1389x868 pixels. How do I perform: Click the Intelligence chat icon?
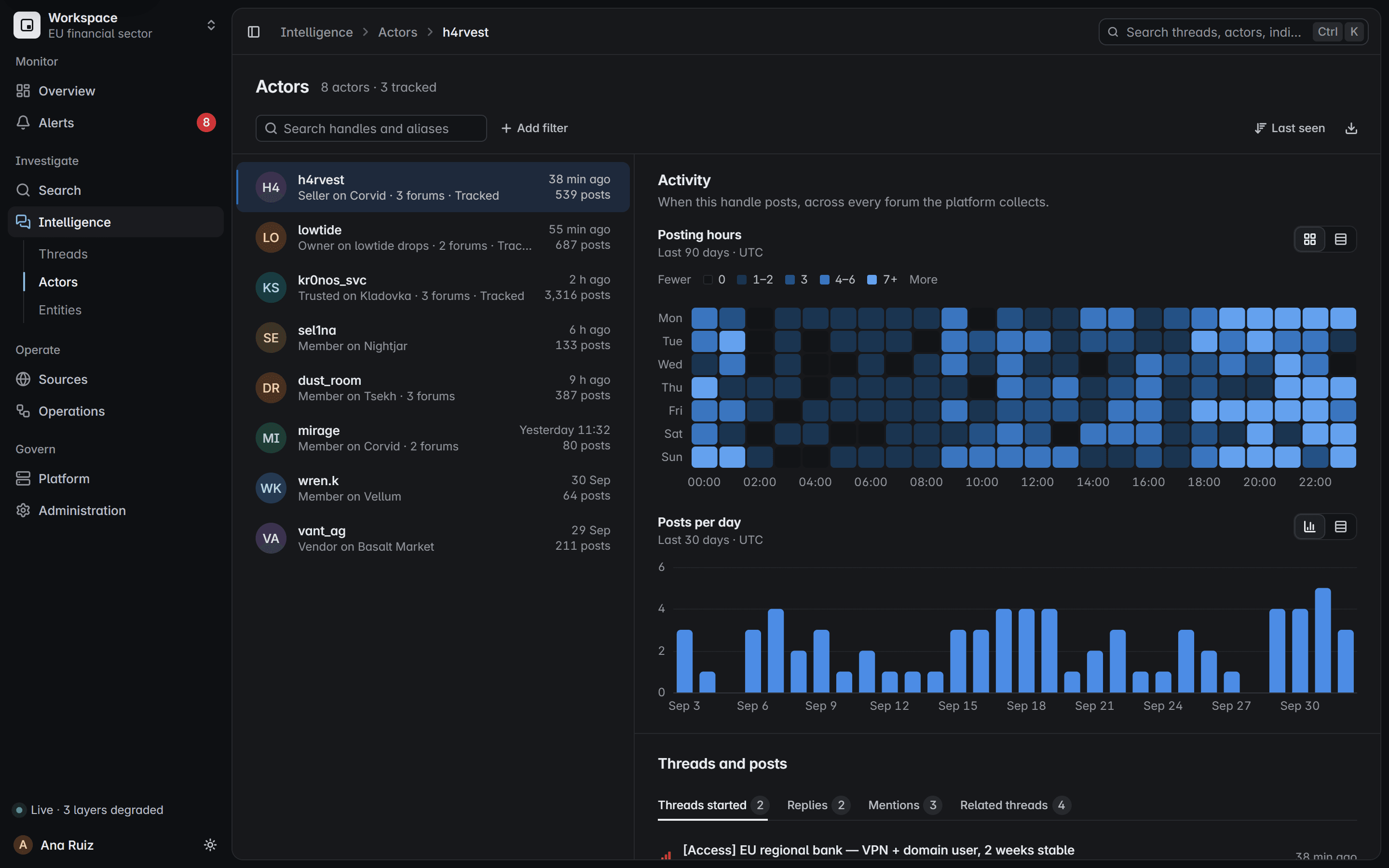click(x=23, y=222)
